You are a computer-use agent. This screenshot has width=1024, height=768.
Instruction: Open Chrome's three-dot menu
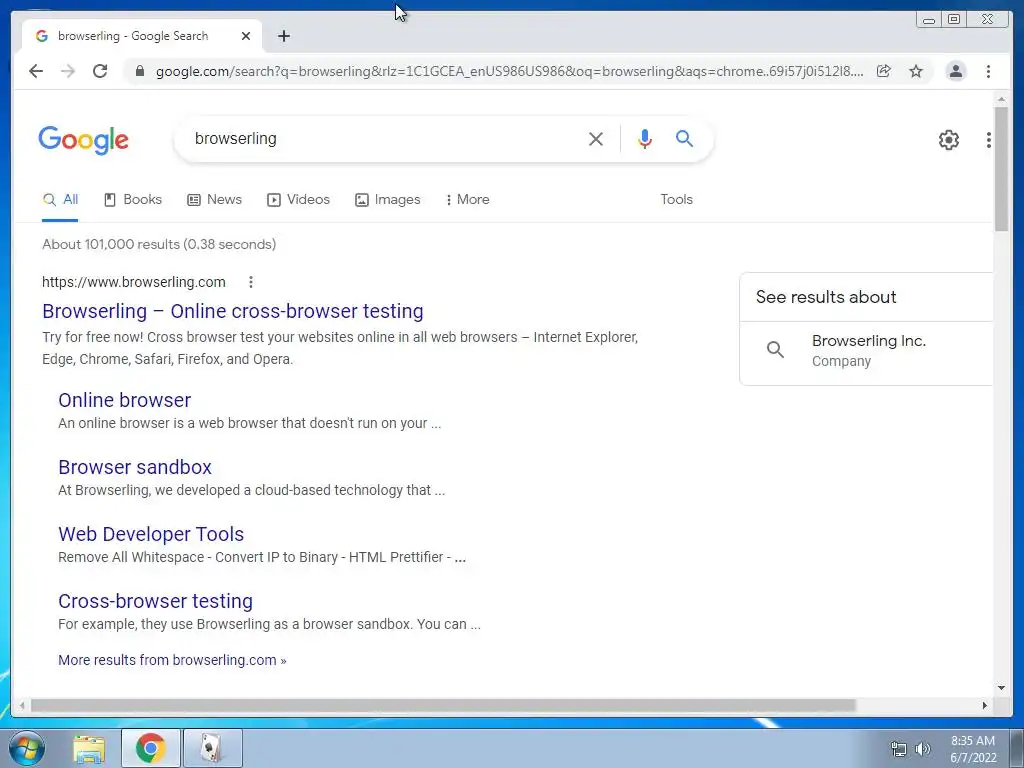tap(988, 71)
